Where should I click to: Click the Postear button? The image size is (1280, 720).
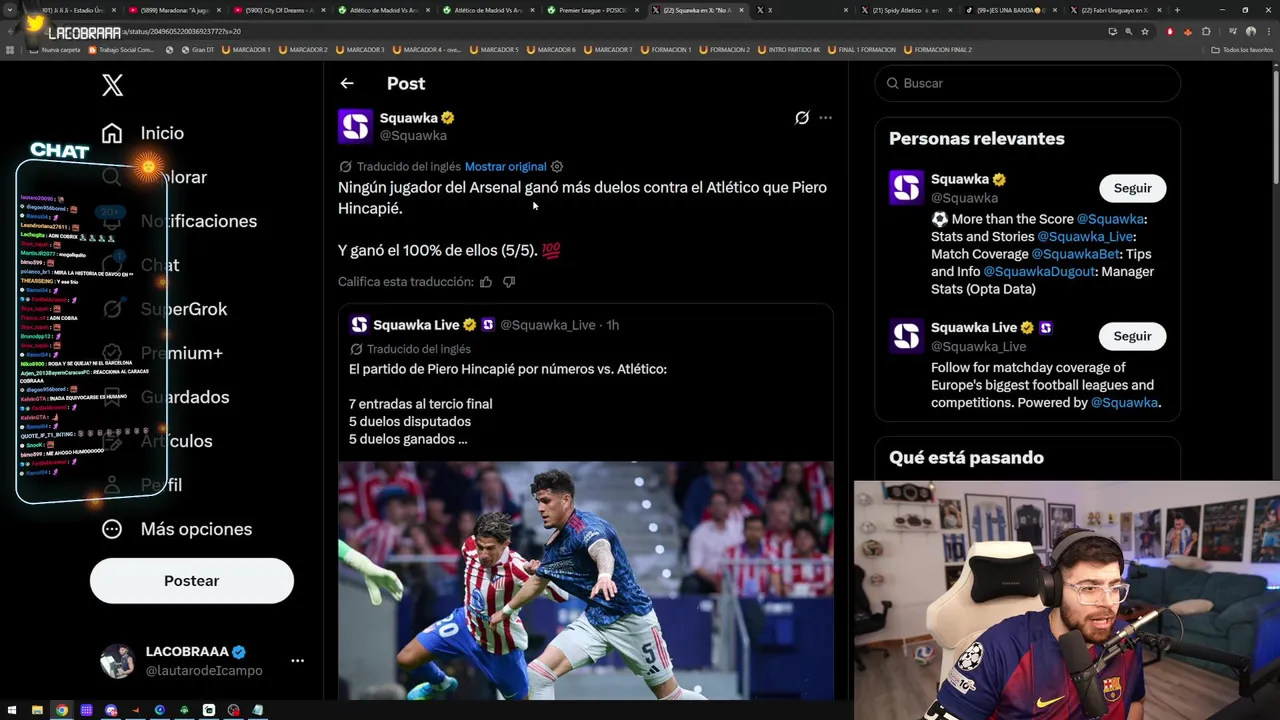point(192,581)
